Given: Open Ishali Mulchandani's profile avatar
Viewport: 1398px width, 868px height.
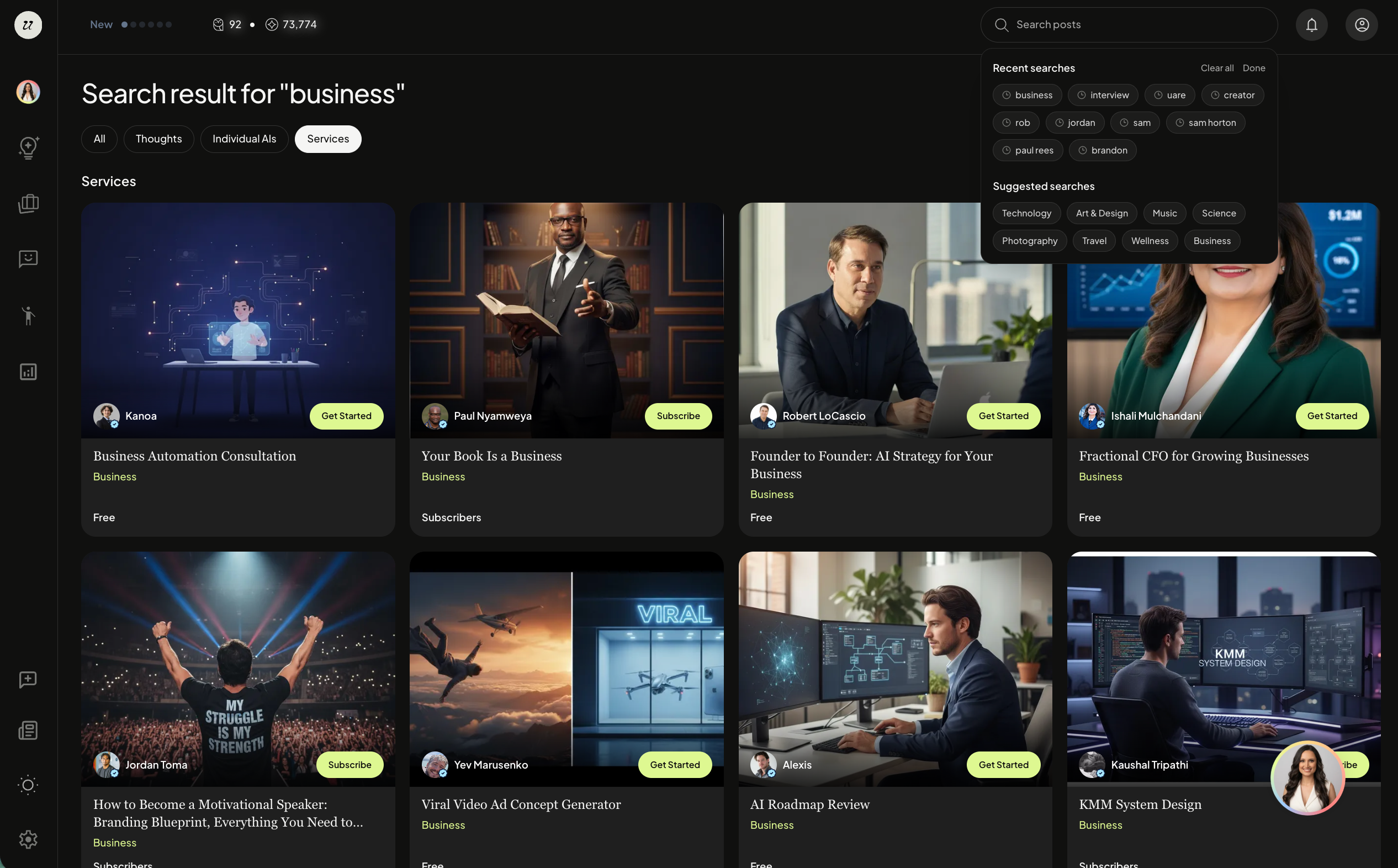Looking at the screenshot, I should click(1092, 416).
